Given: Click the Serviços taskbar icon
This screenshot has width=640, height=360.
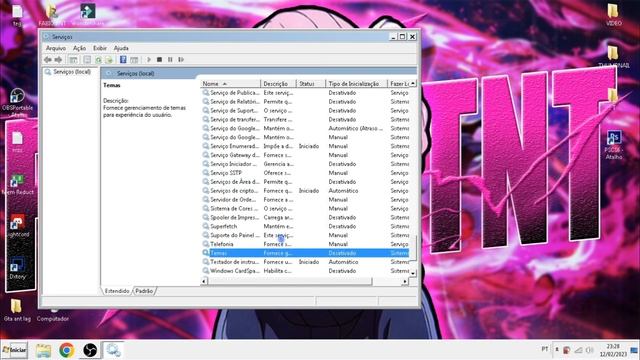Looking at the screenshot, I should click(x=113, y=350).
